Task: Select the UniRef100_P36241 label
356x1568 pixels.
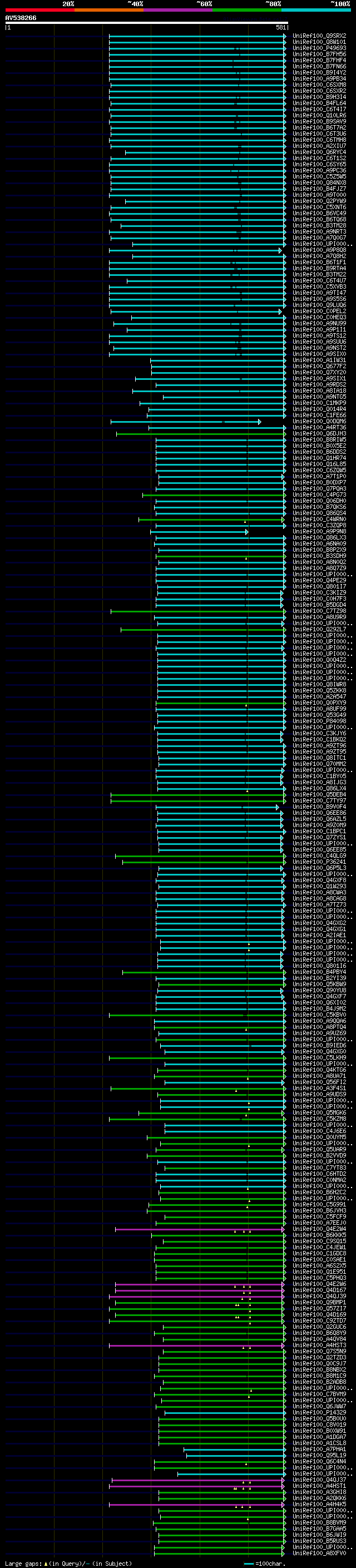Action: tap(319, 862)
